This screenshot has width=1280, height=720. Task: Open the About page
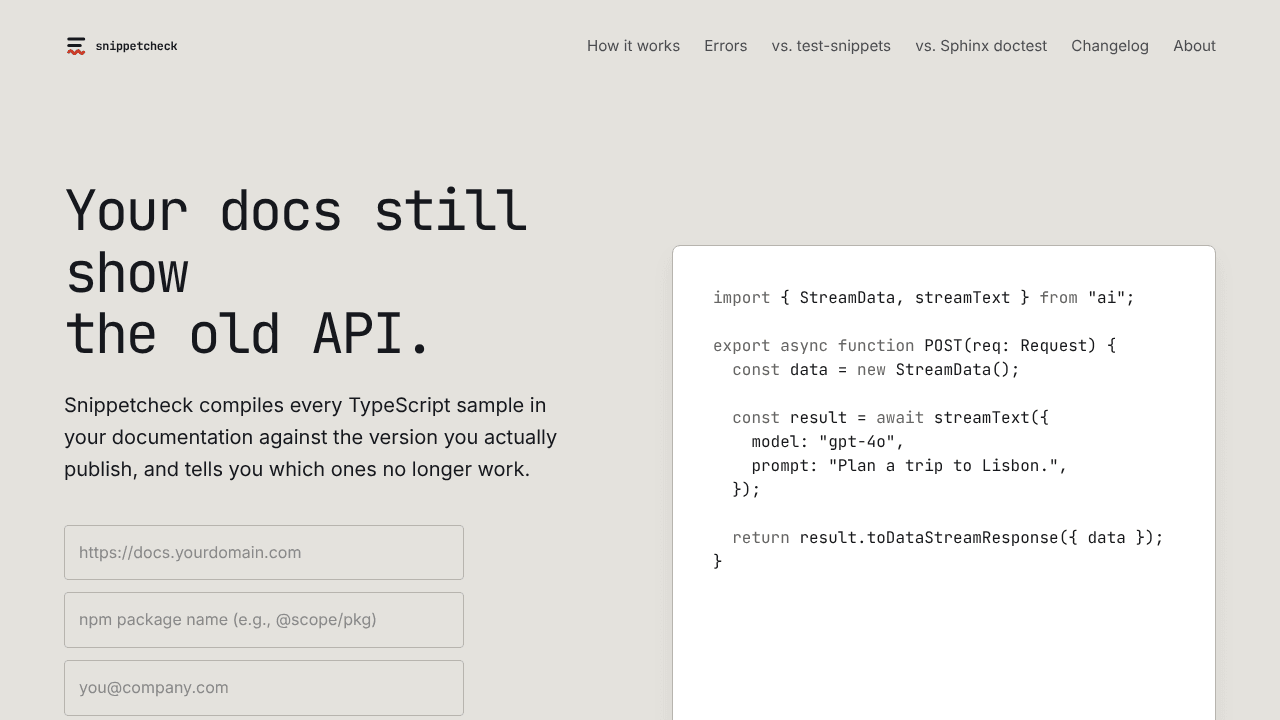(x=1194, y=46)
